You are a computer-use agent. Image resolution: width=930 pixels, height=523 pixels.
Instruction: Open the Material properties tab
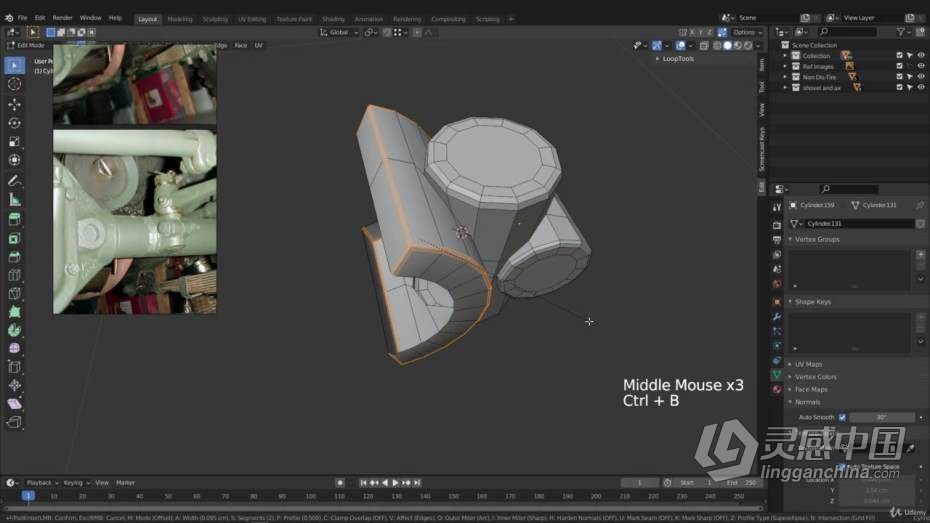click(777, 390)
